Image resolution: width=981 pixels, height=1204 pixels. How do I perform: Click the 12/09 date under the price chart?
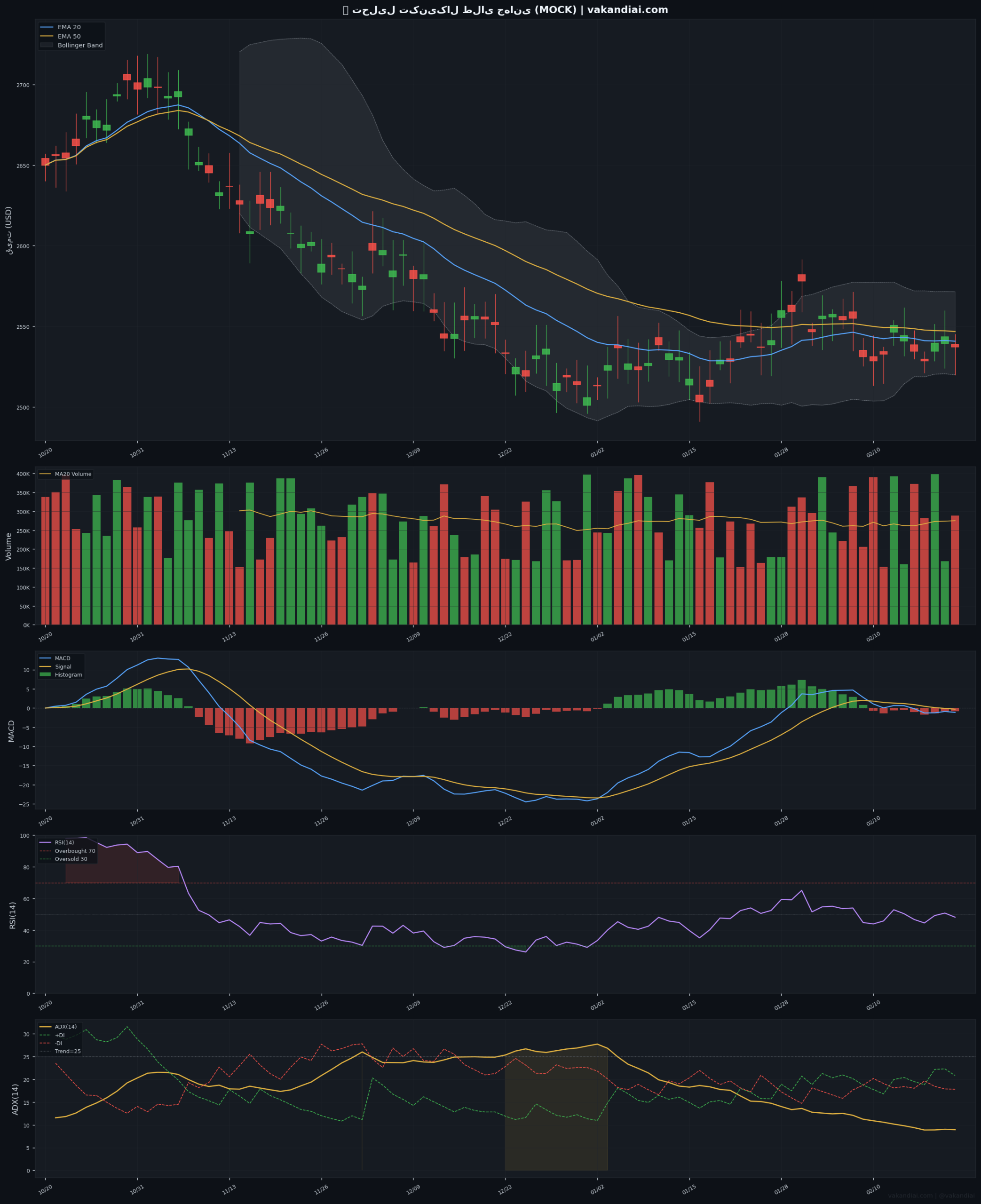414,452
